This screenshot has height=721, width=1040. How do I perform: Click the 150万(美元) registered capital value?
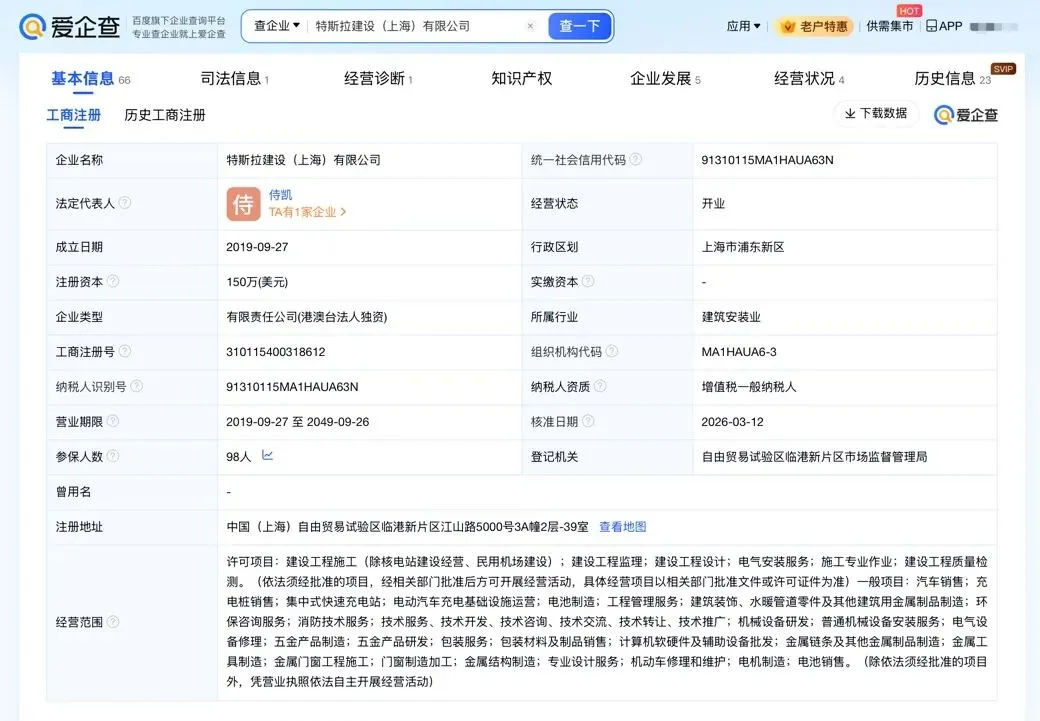(257, 282)
